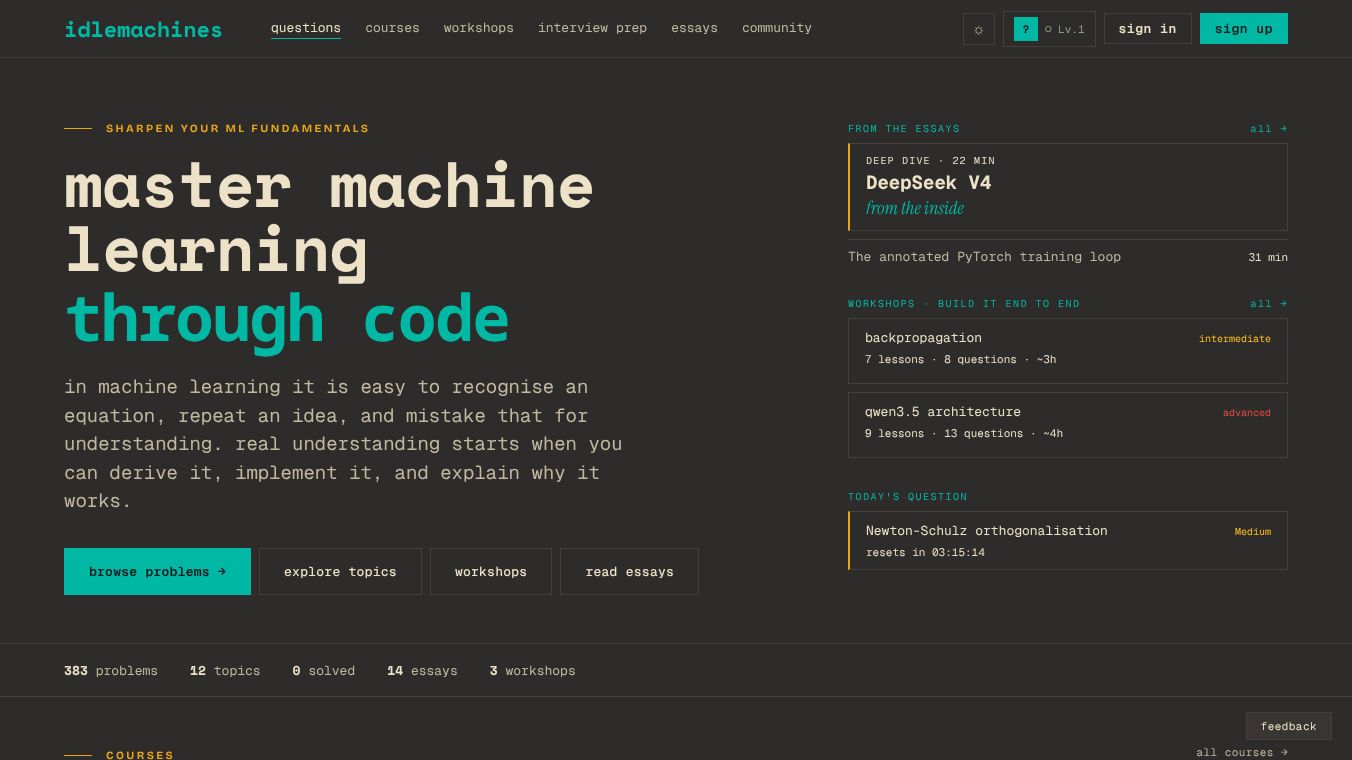Viewport: 1352px width, 760px height.
Task: Open the DeepSeek V4 deep dive card
Action: tap(1068, 187)
